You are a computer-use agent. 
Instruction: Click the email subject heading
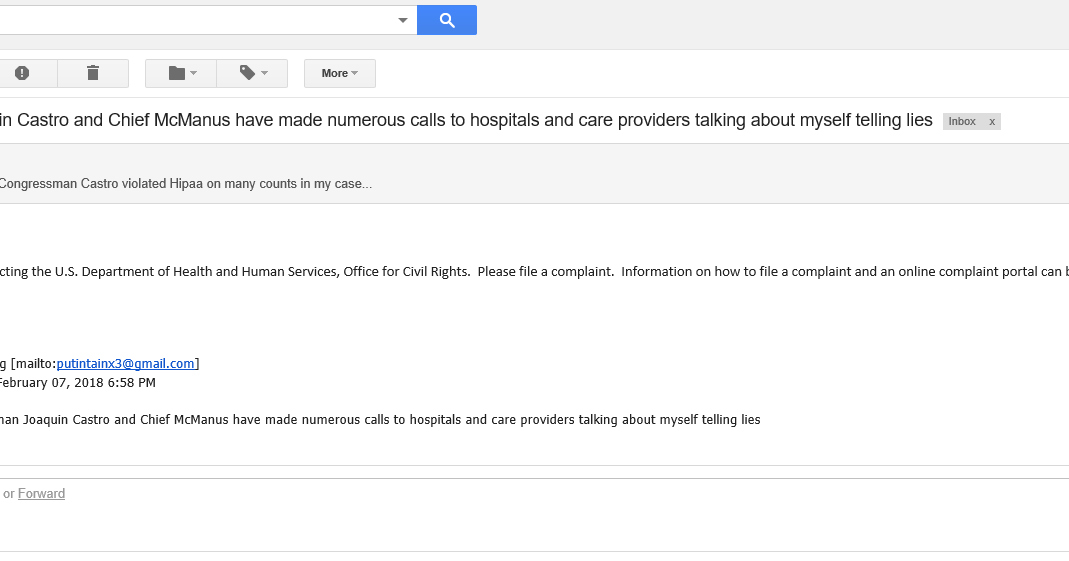[466, 121]
